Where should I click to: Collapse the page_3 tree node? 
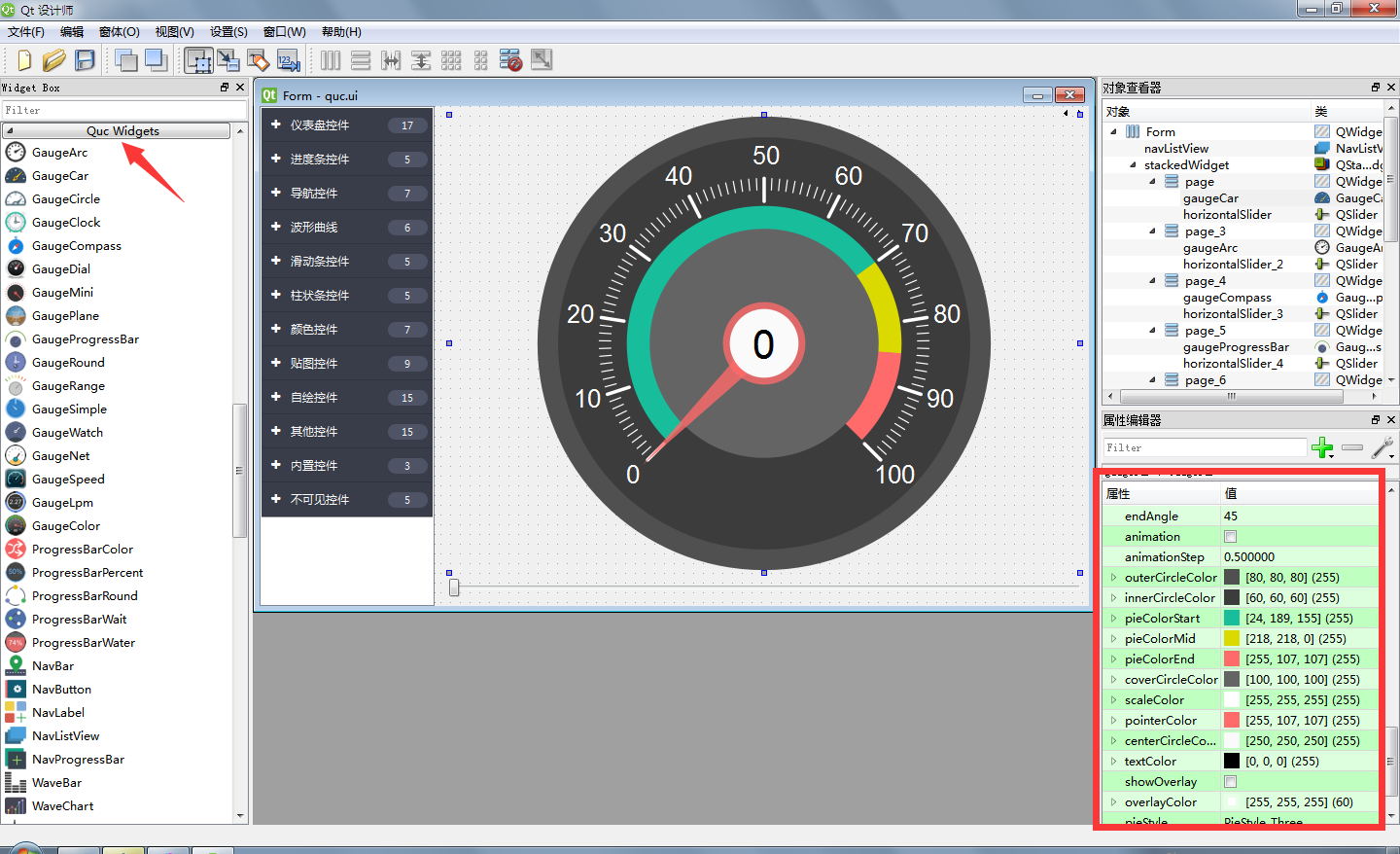point(1153,231)
